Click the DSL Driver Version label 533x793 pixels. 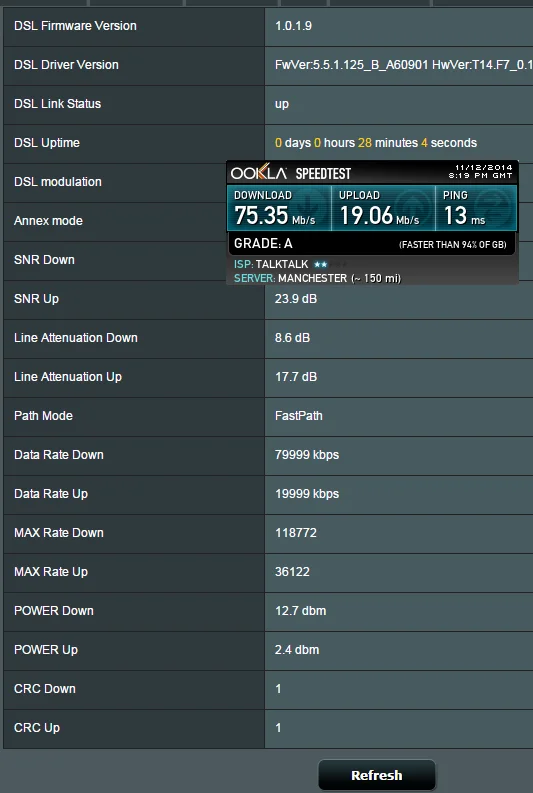click(66, 65)
